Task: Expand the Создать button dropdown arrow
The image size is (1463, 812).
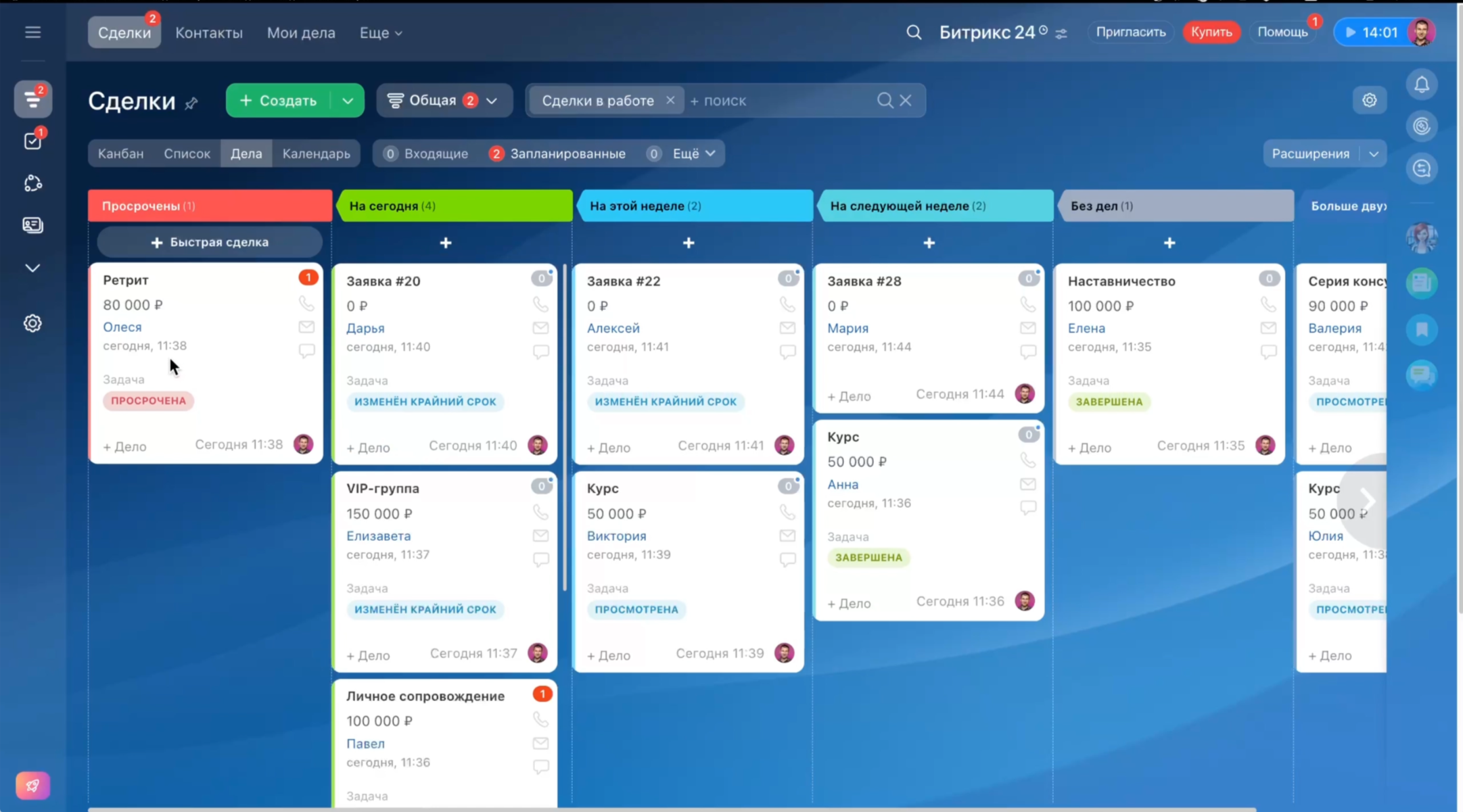Action: point(348,101)
